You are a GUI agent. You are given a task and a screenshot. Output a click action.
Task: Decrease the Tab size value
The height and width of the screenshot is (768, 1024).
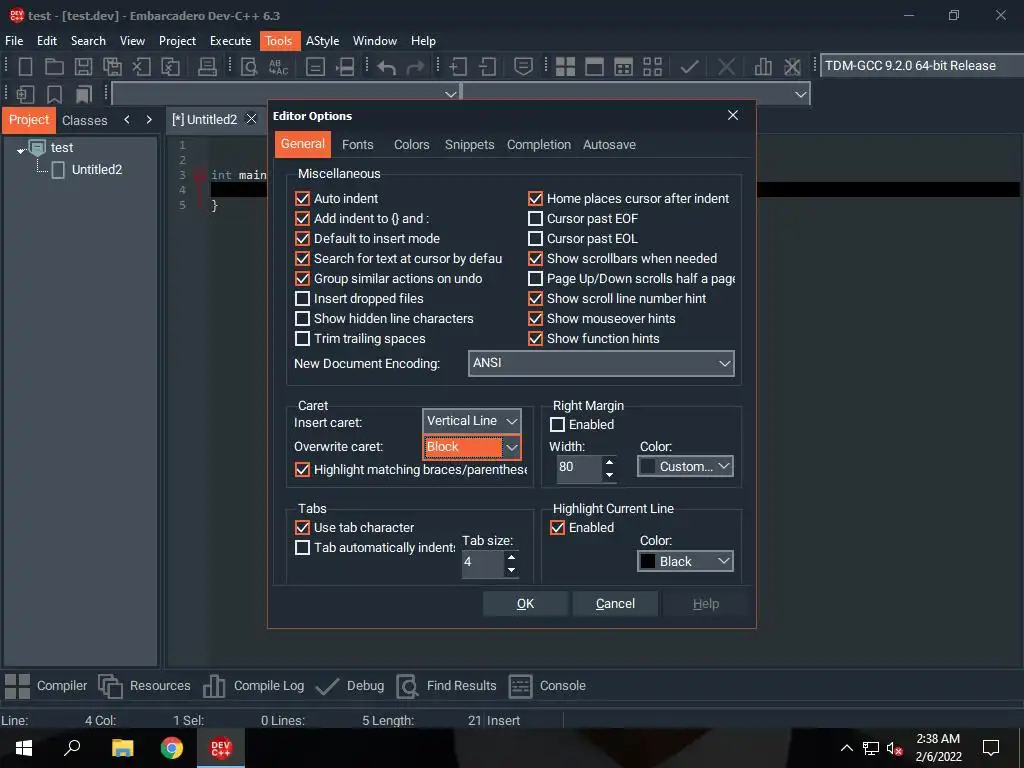(511, 570)
